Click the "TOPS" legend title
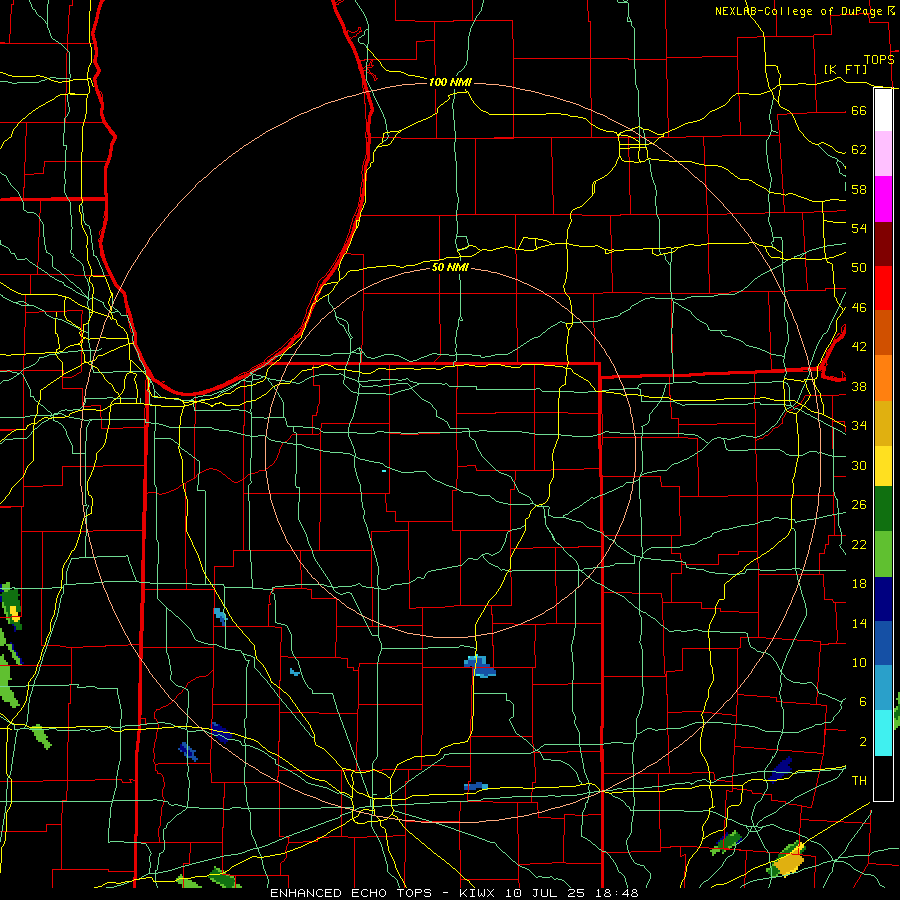 (879, 60)
